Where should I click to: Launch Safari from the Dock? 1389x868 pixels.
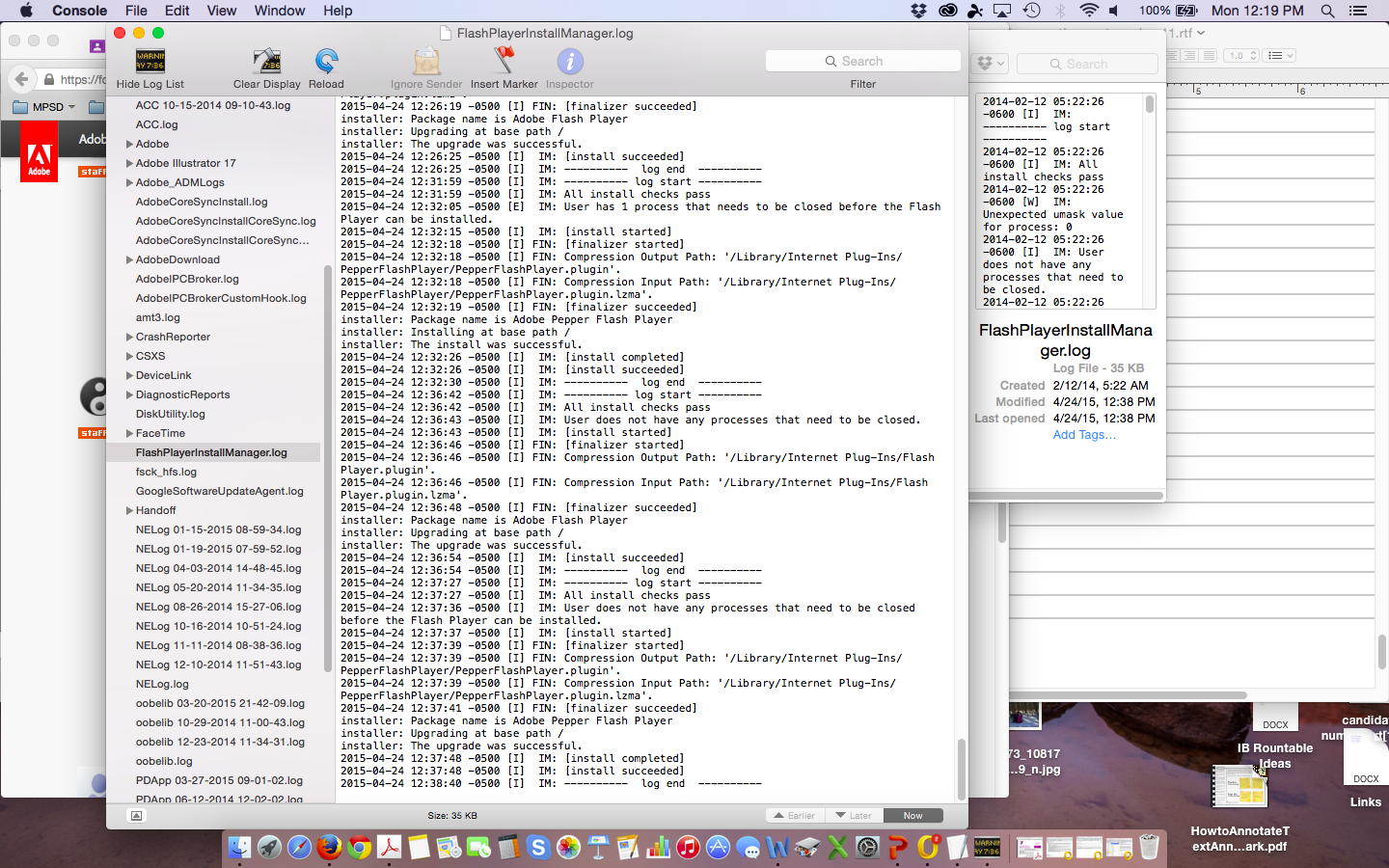(299, 847)
